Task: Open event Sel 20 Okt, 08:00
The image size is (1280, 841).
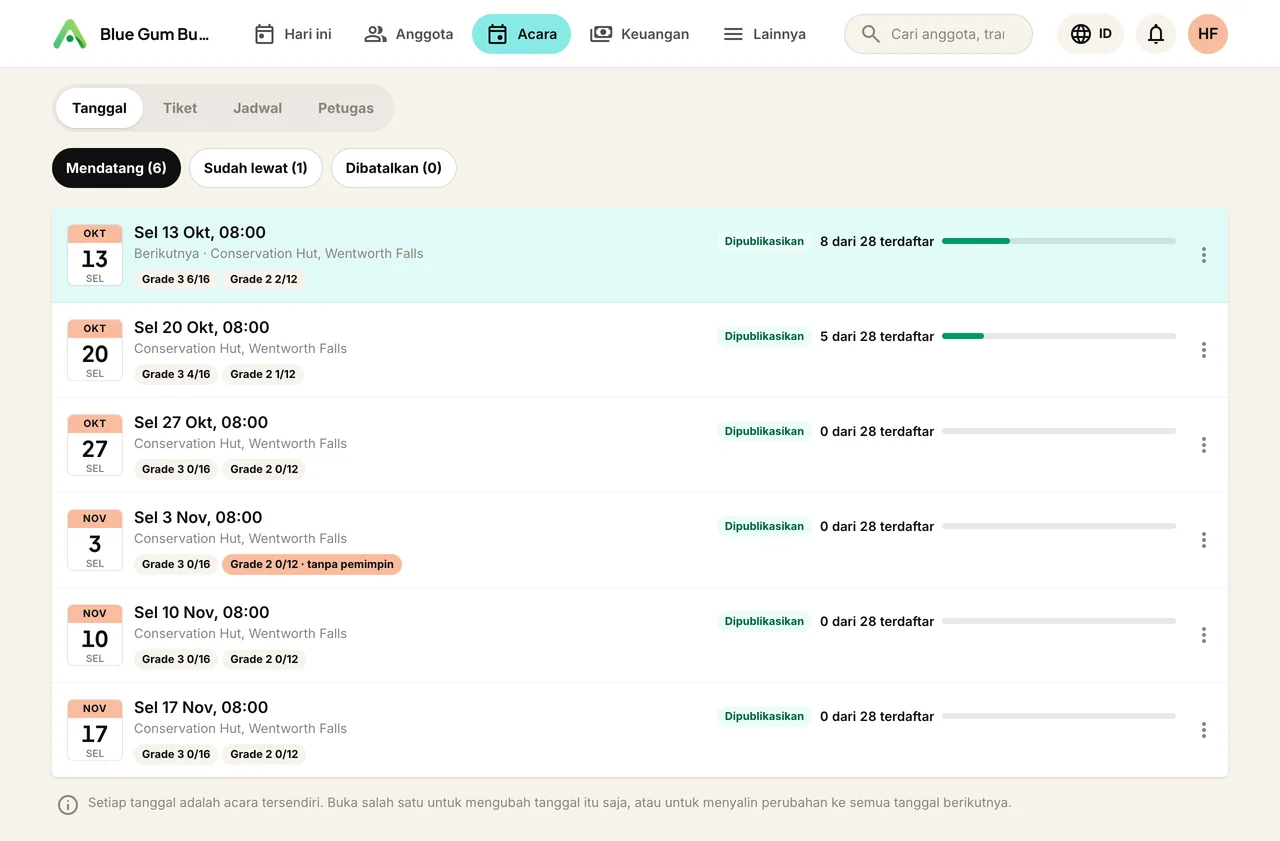Action: tap(640, 350)
